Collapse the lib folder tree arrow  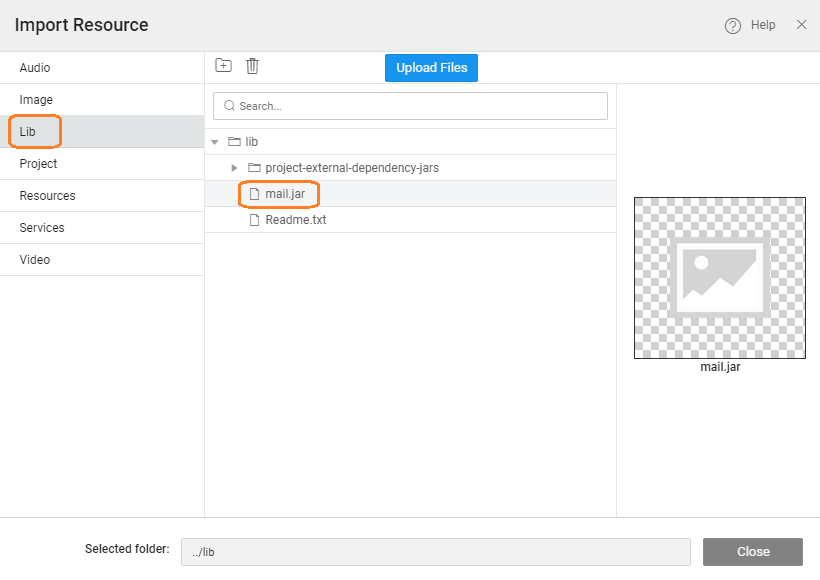click(215, 142)
